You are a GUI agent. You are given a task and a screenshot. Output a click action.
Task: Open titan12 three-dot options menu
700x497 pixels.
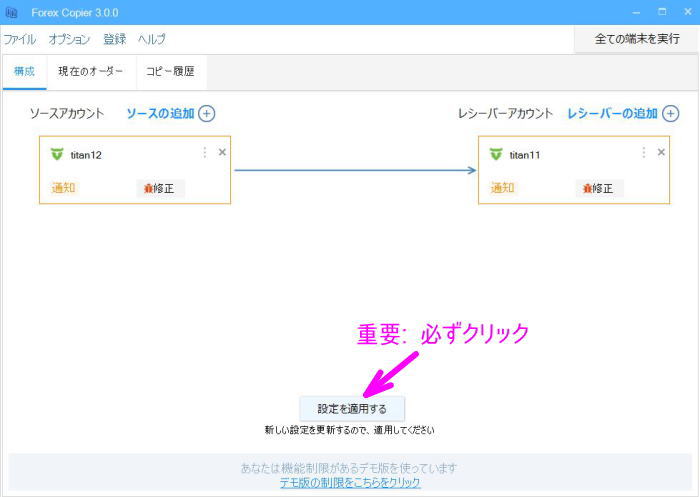[x=204, y=153]
